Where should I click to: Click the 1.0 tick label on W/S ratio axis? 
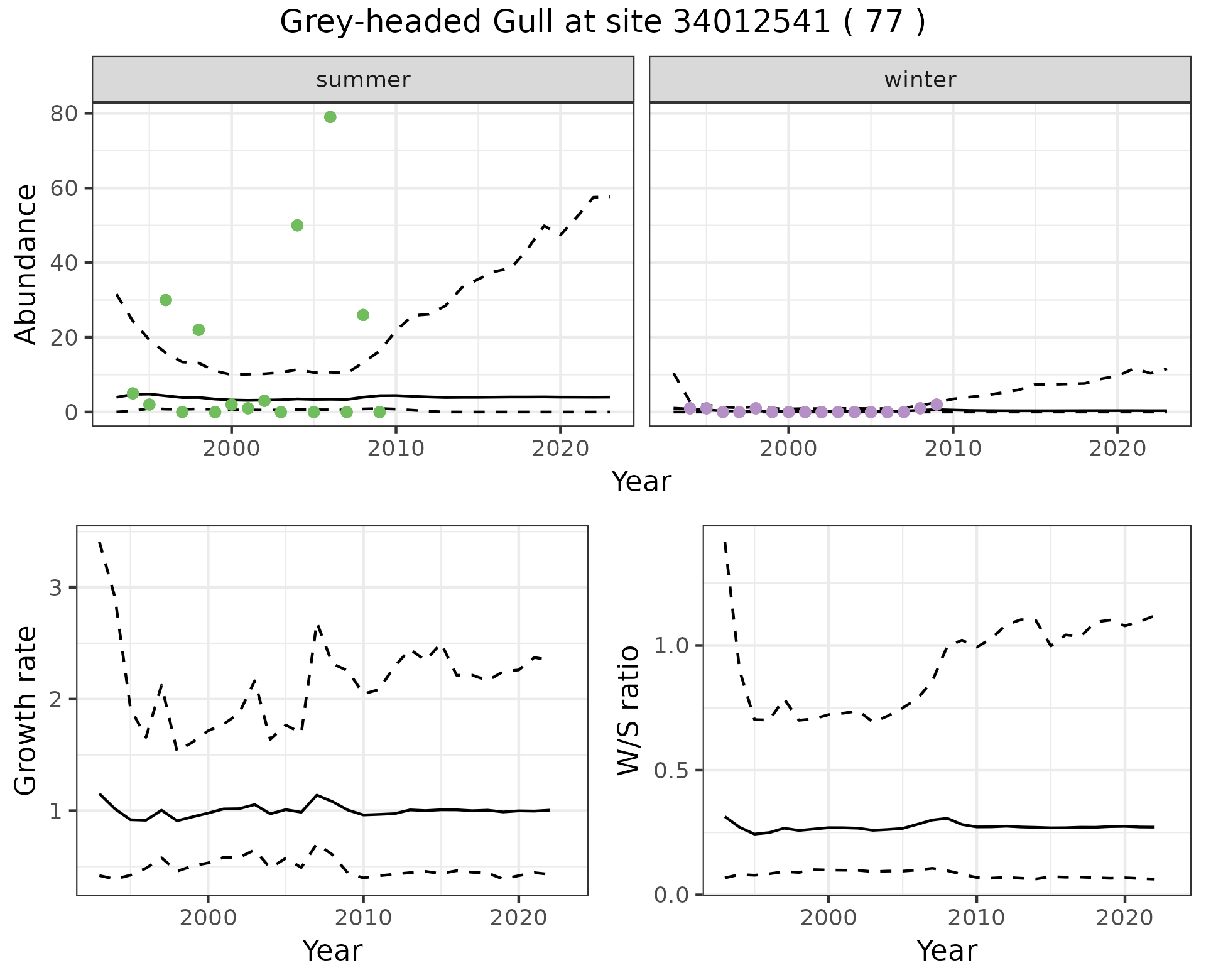[x=672, y=646]
